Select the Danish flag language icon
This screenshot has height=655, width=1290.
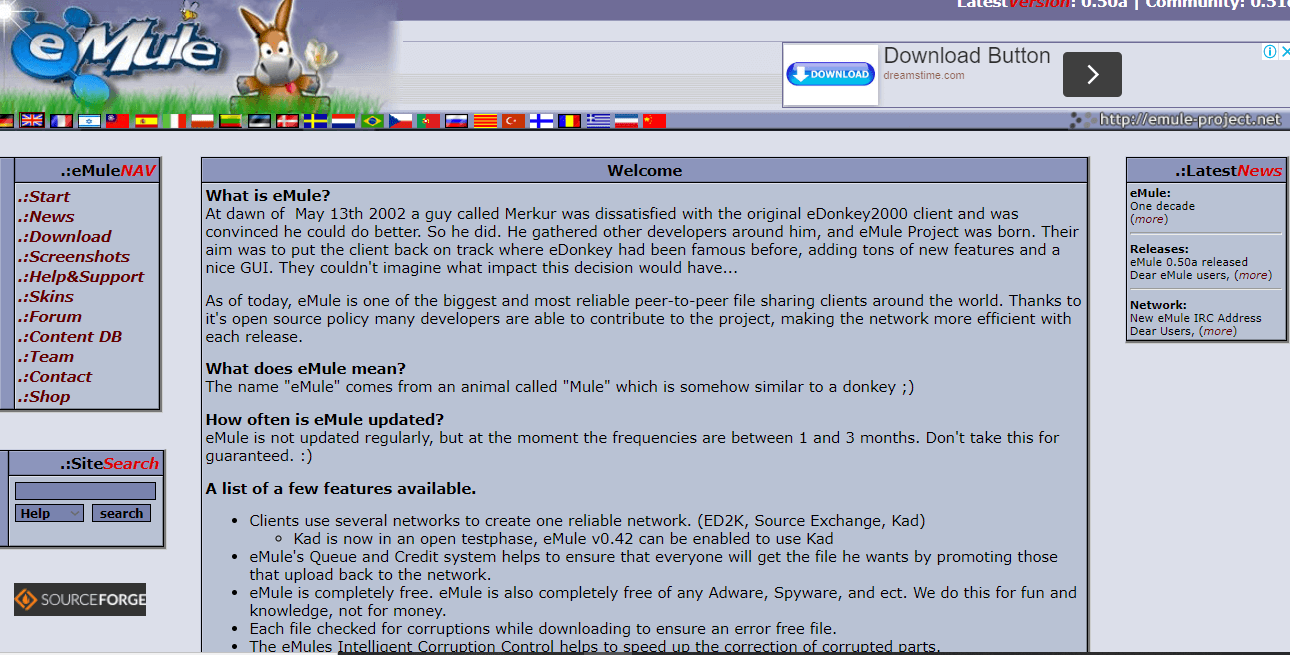point(287,120)
